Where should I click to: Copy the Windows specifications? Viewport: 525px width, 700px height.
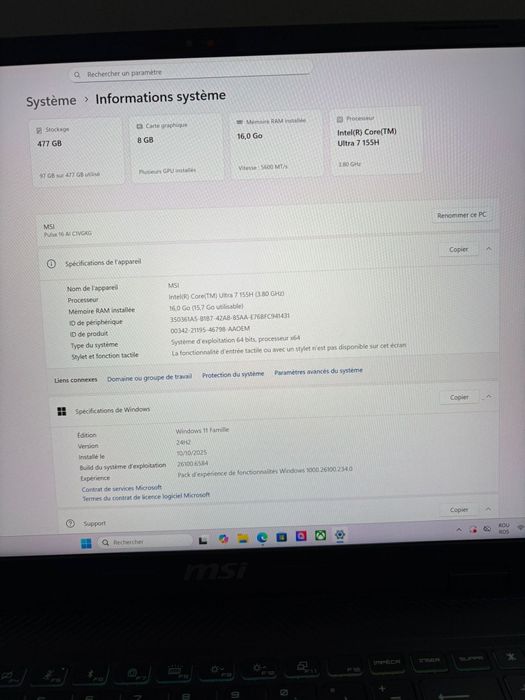459,397
